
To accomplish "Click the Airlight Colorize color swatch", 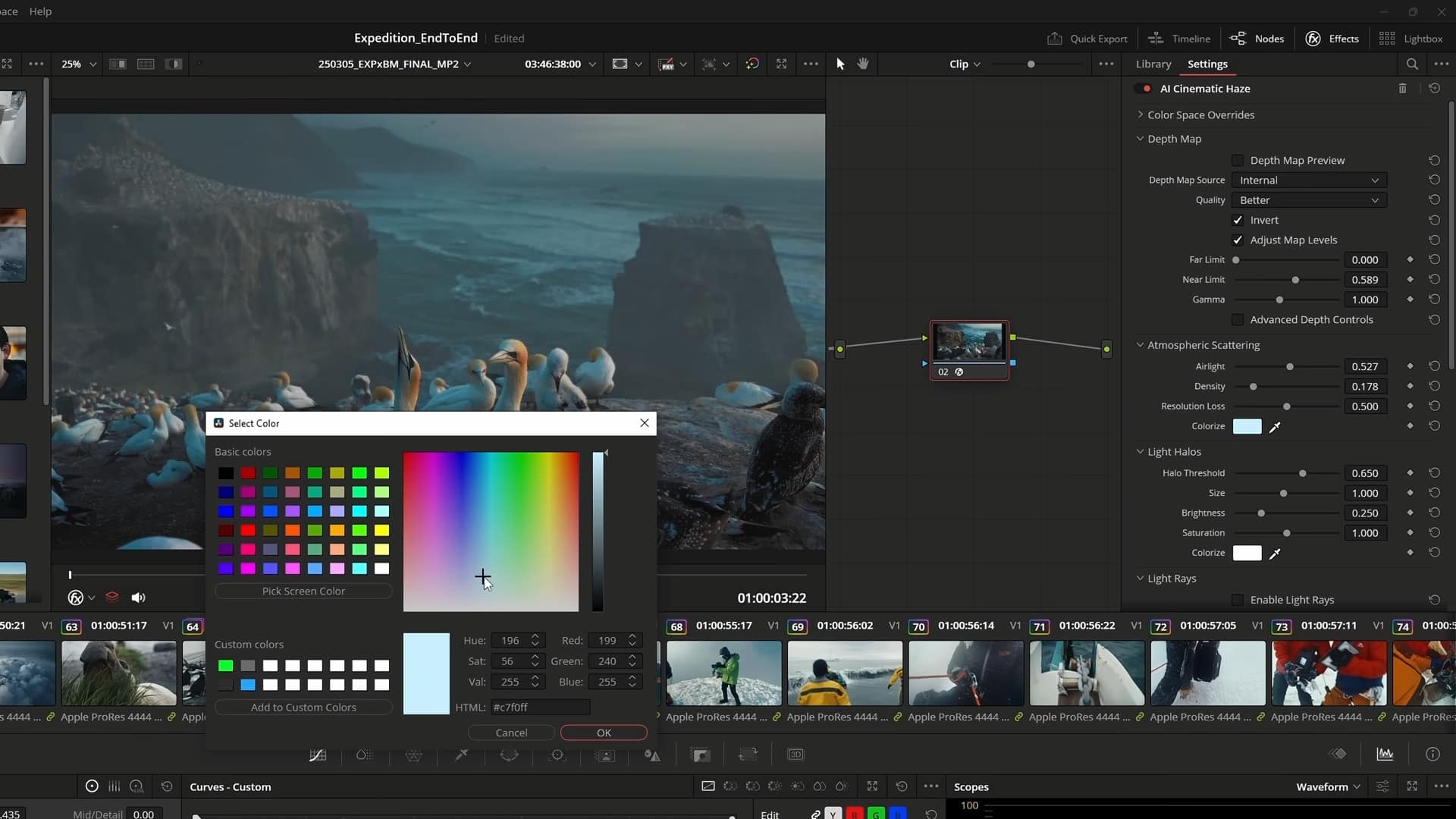I will 1247,426.
